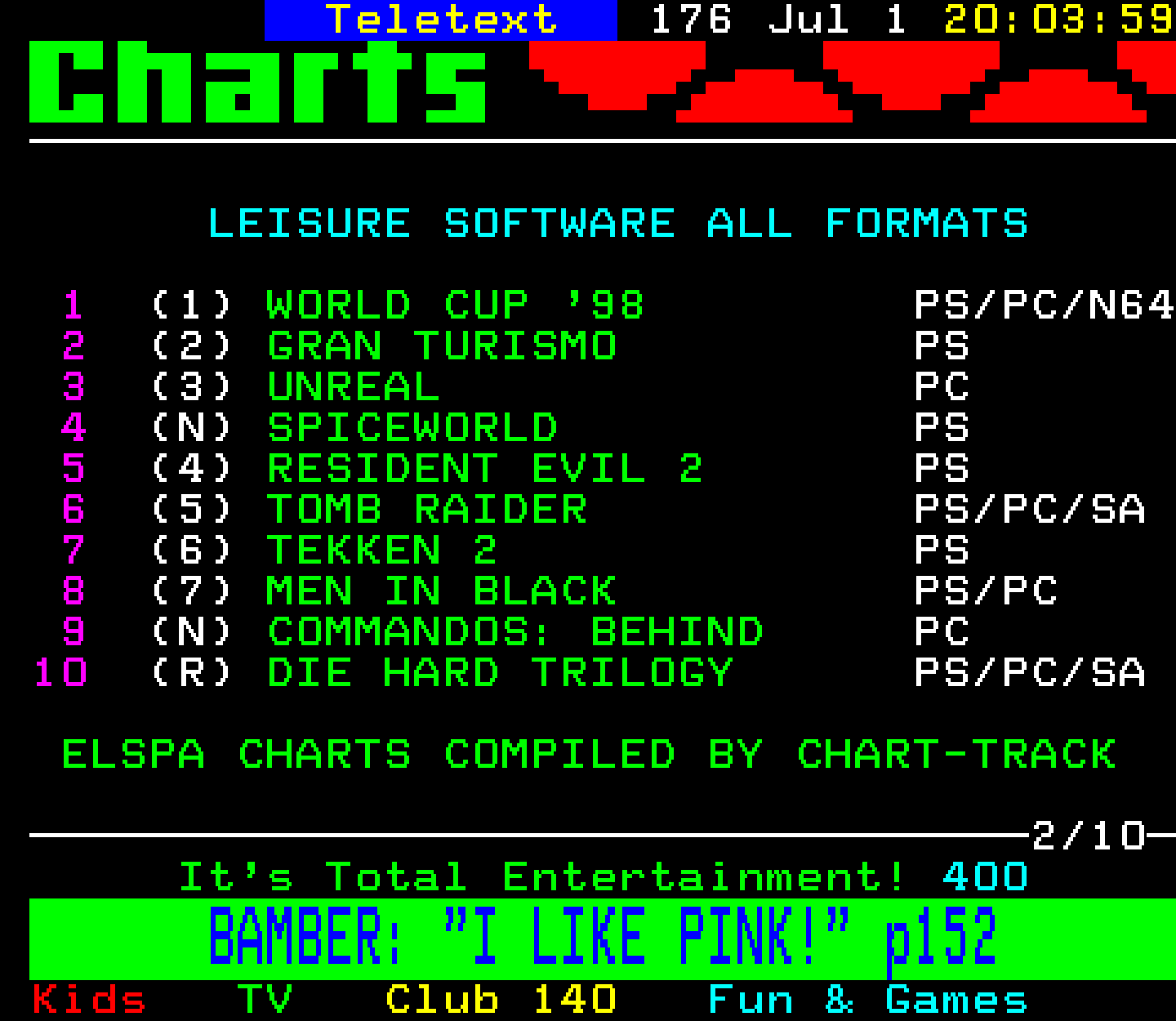Click the clock 20:03:59
The height and width of the screenshot is (1021, 1176).
pos(1059,20)
